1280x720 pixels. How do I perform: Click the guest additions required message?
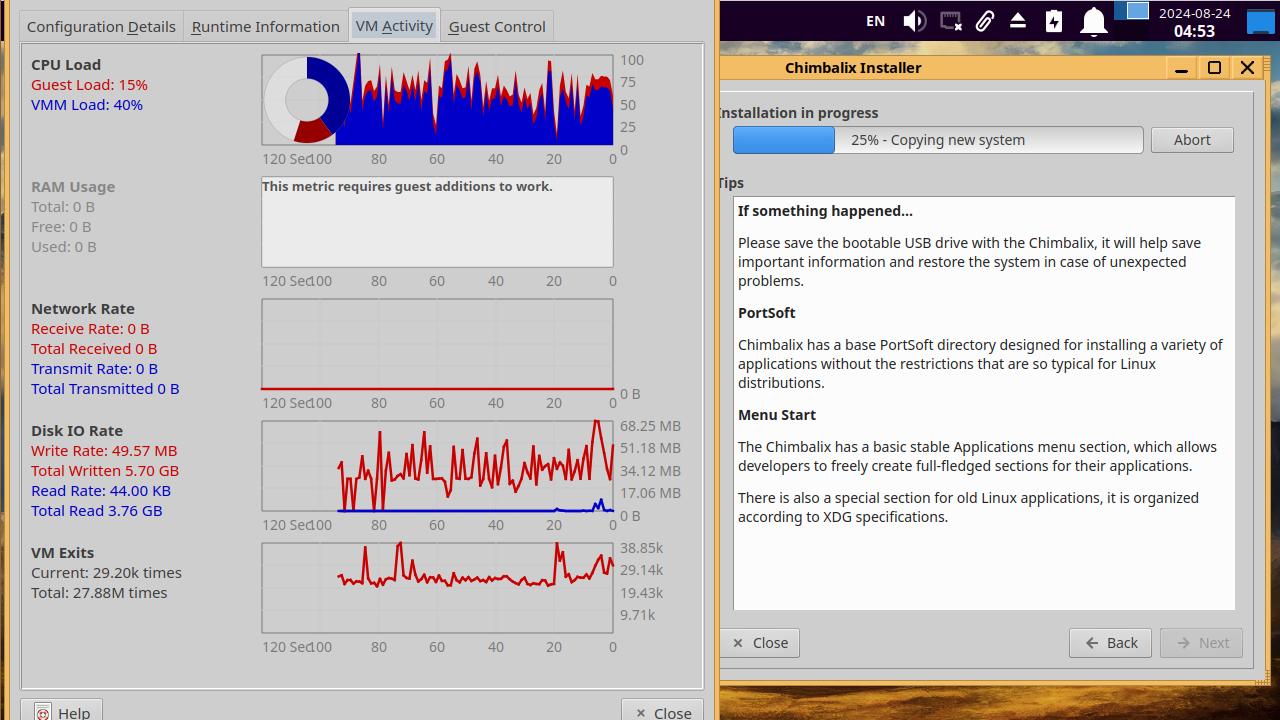pos(407,186)
